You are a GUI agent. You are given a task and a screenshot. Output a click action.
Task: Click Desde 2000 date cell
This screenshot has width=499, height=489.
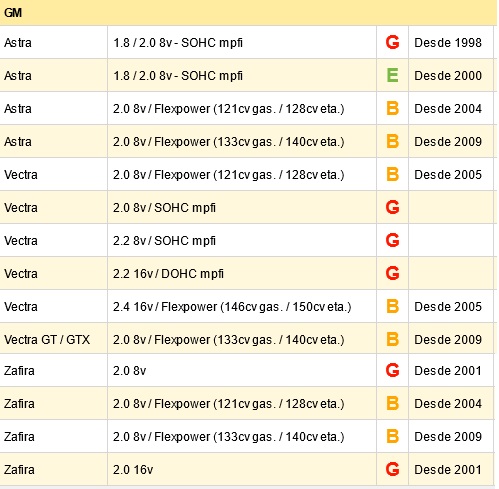point(451,75)
